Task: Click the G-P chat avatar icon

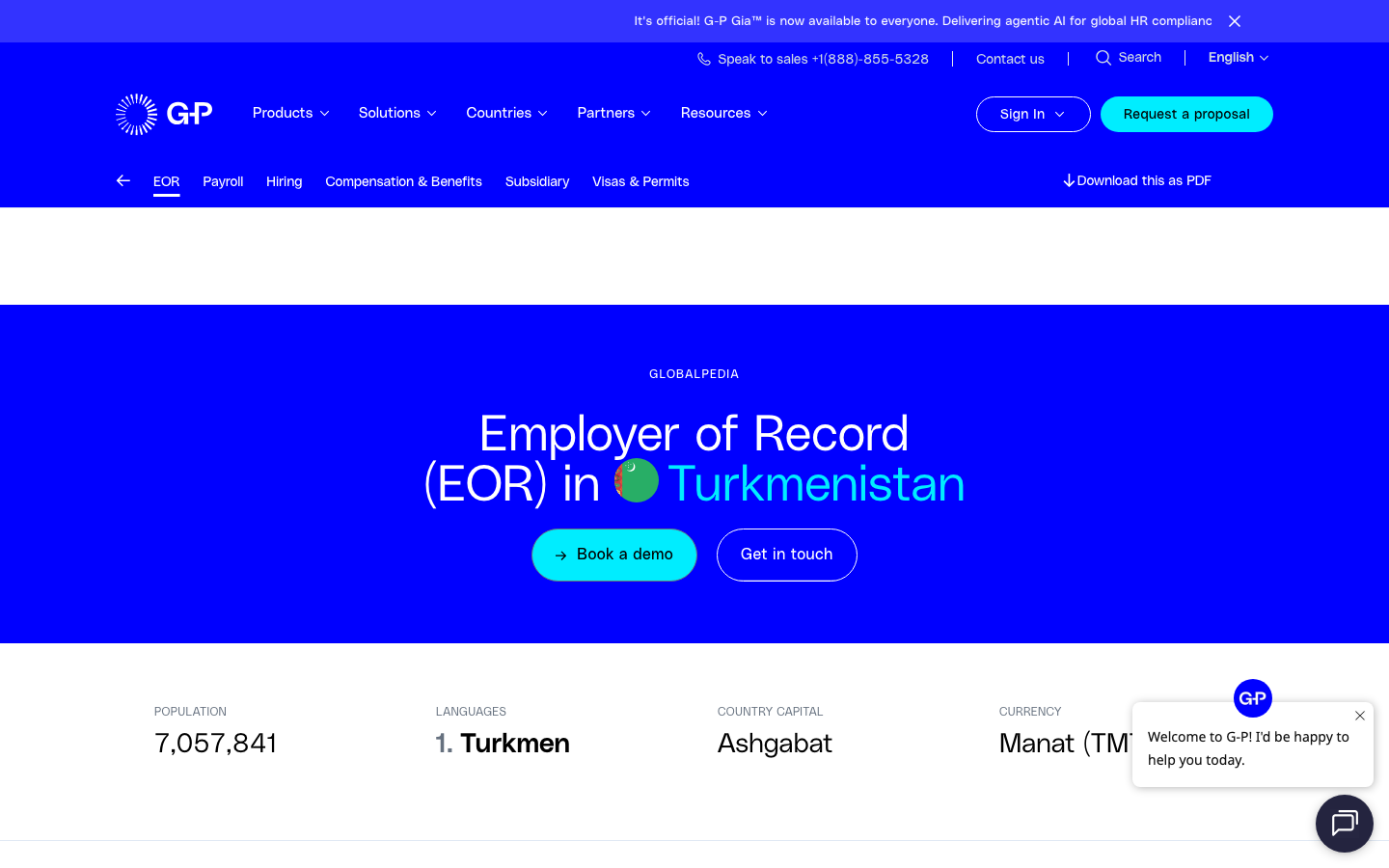Action: (1253, 698)
